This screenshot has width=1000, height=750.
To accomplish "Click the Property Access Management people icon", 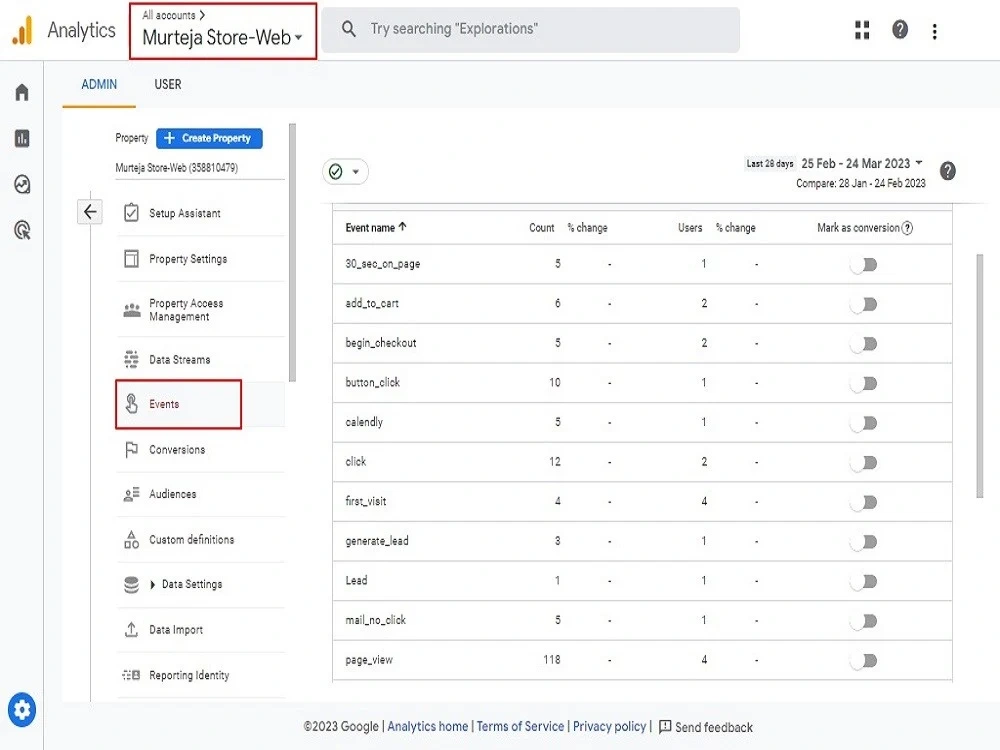I will coord(131,310).
